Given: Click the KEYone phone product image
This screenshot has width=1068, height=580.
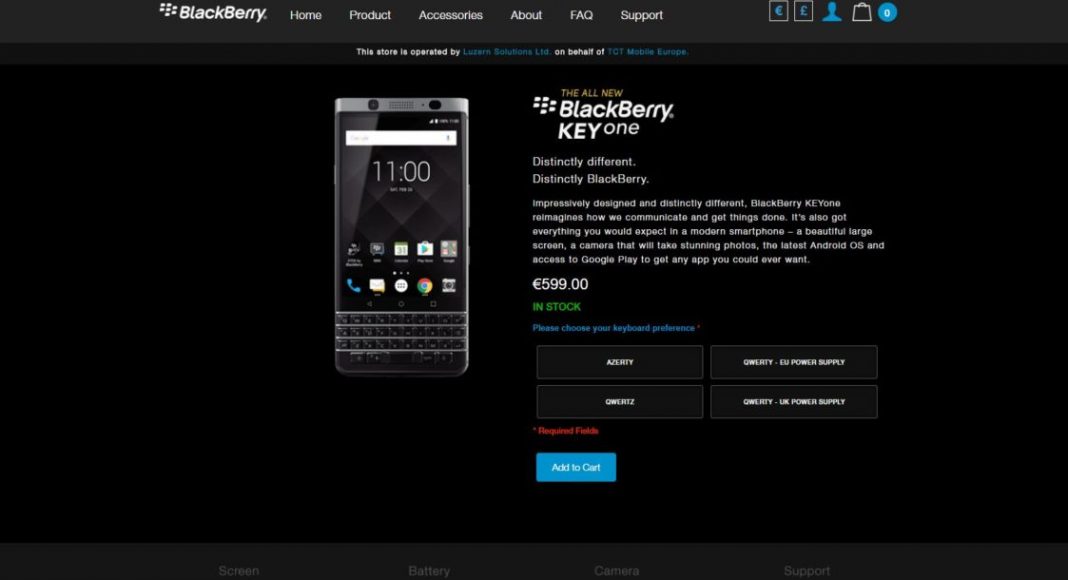Looking at the screenshot, I should click(x=401, y=236).
